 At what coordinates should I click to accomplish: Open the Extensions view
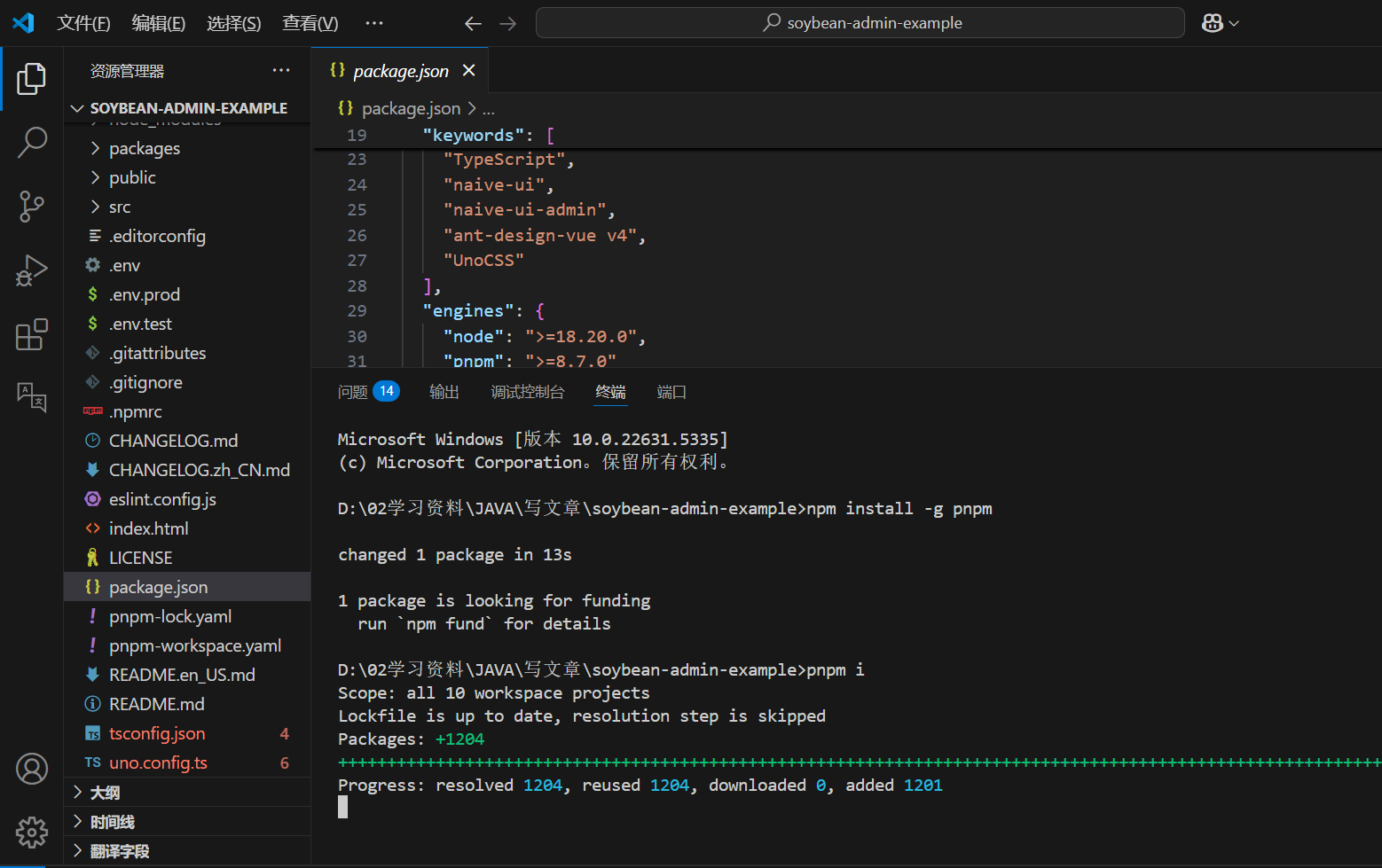tap(32, 334)
